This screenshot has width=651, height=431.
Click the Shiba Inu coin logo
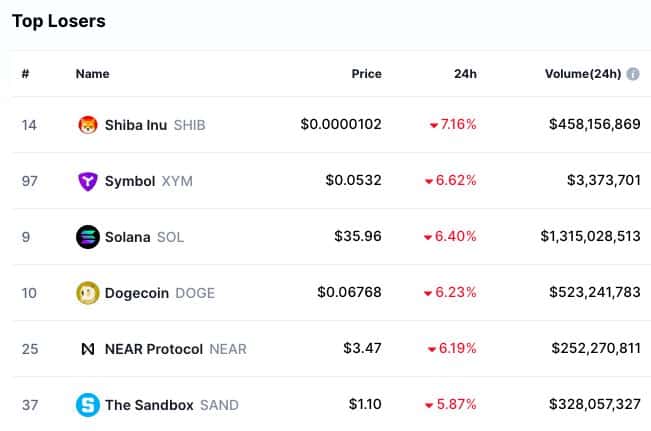tap(88, 125)
